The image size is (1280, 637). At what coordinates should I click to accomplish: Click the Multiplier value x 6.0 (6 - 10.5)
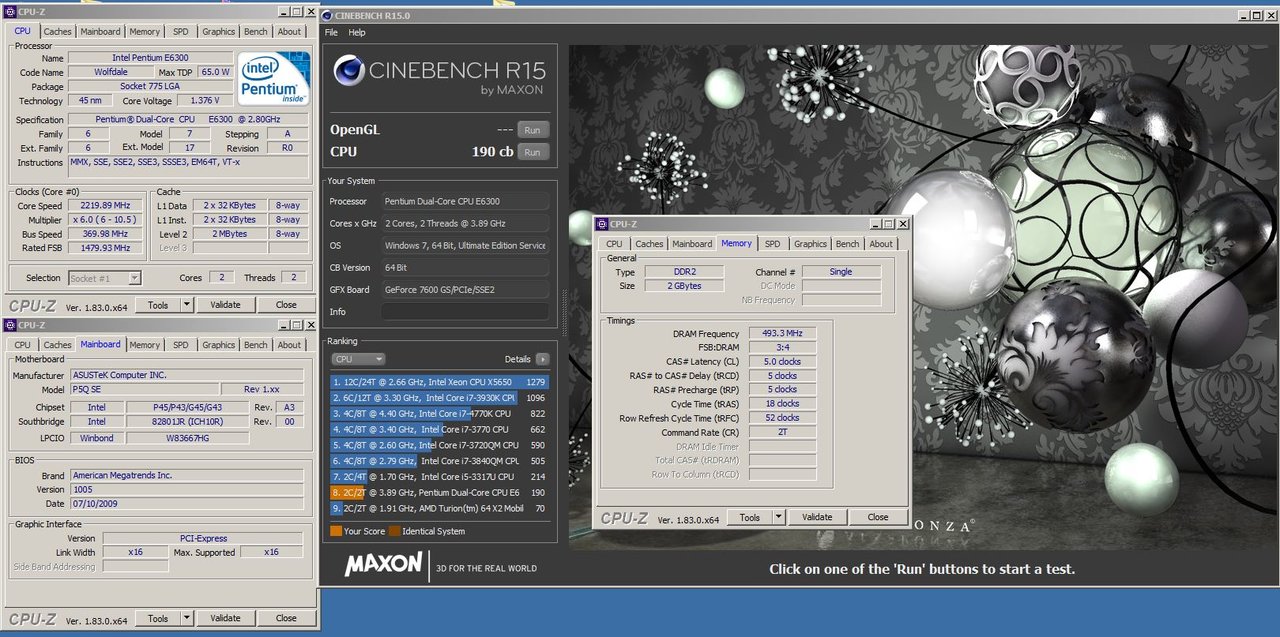[x=105, y=220]
